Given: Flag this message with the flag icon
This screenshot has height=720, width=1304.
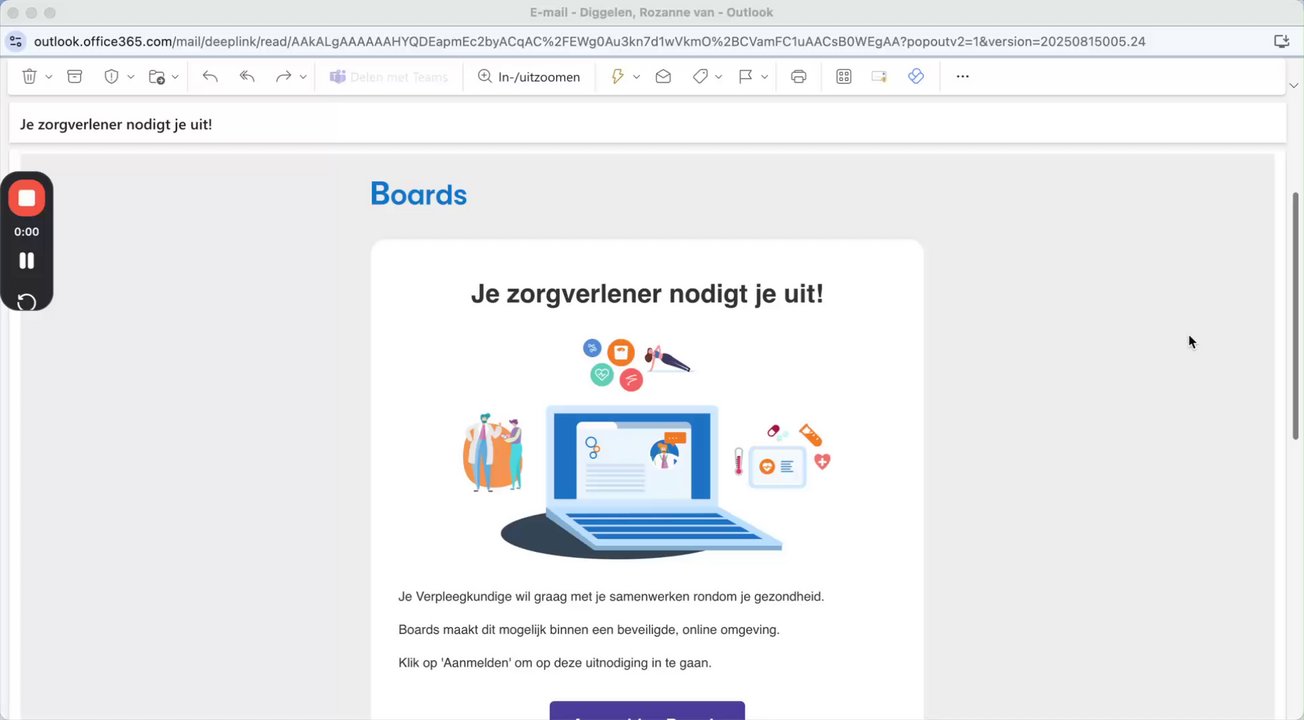Looking at the screenshot, I should point(746,77).
